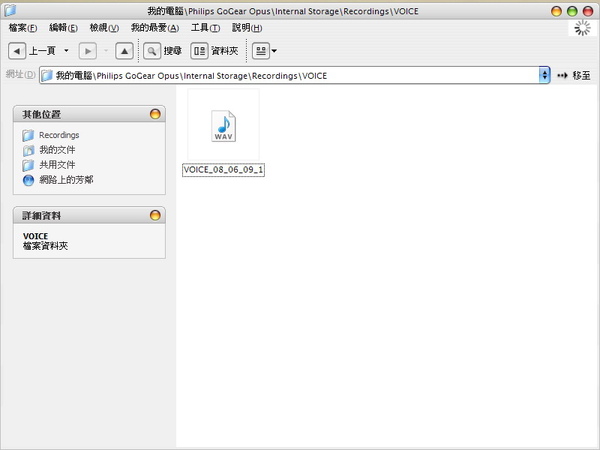Open the Help (說明) menu

click(x=247, y=28)
